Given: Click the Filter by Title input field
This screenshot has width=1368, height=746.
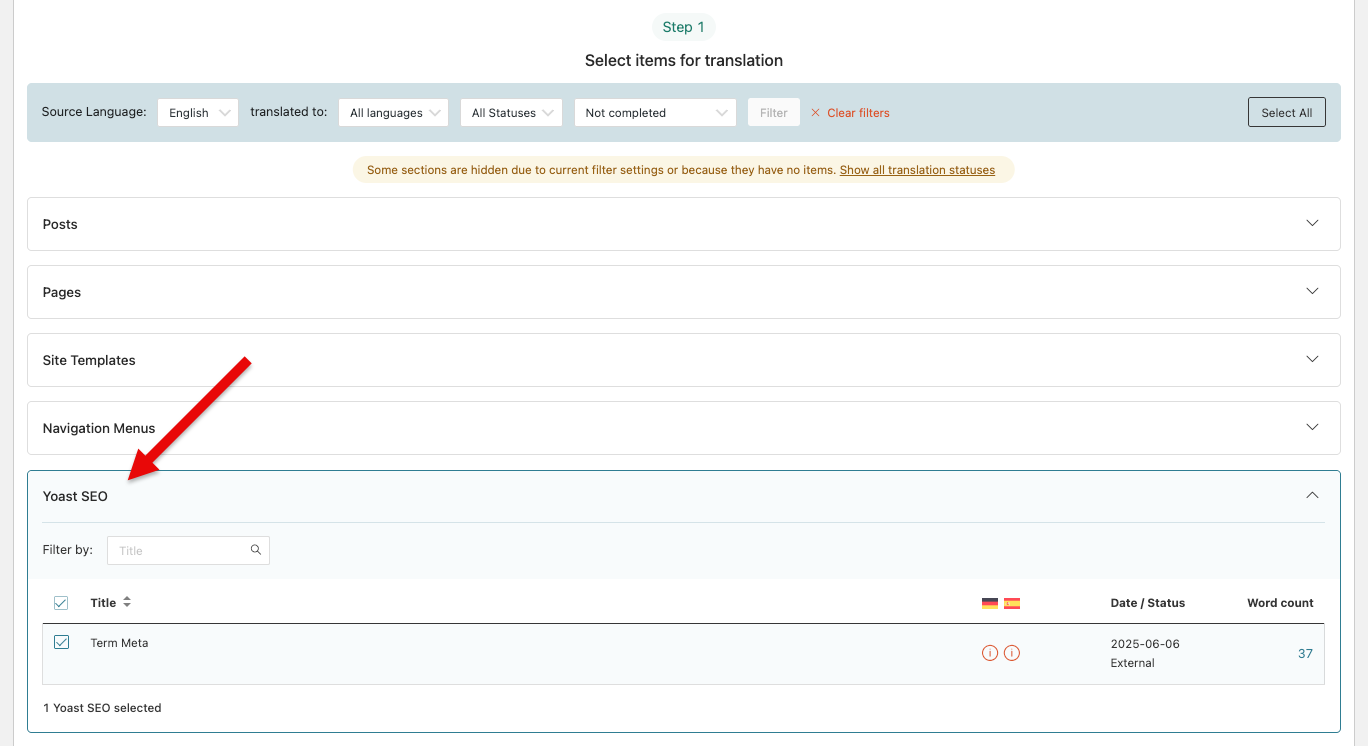Looking at the screenshot, I should point(188,550).
